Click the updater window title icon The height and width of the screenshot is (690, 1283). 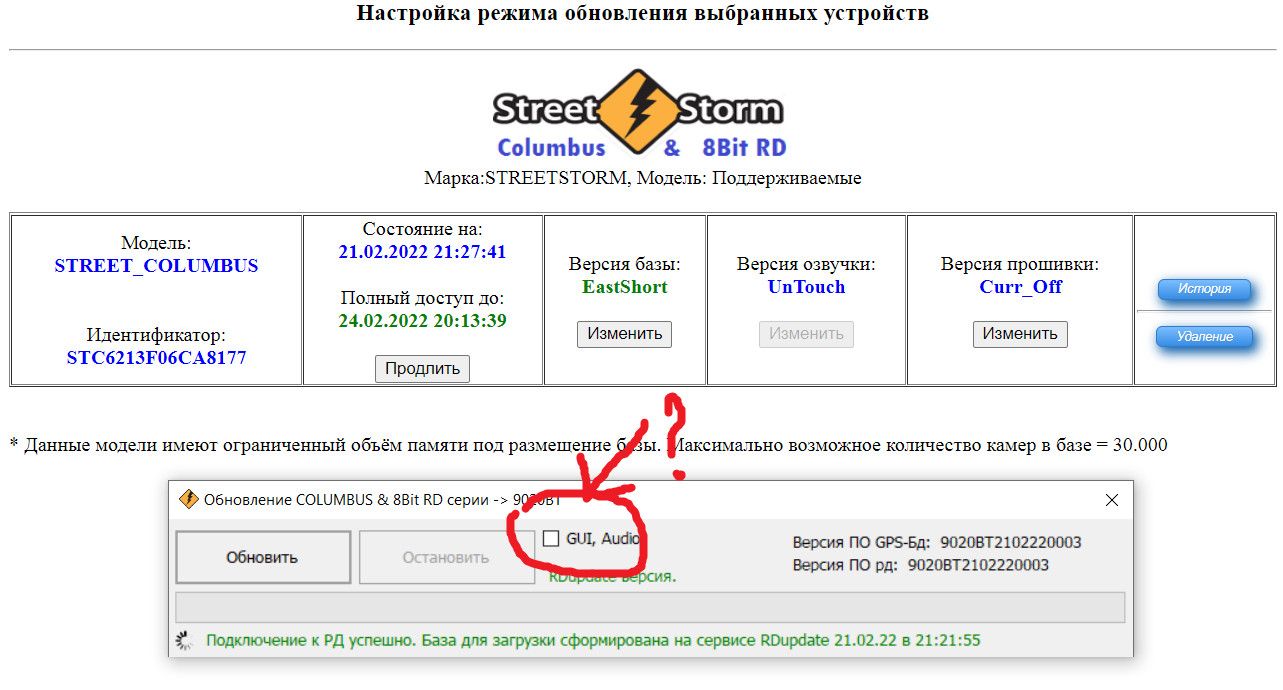tap(188, 500)
